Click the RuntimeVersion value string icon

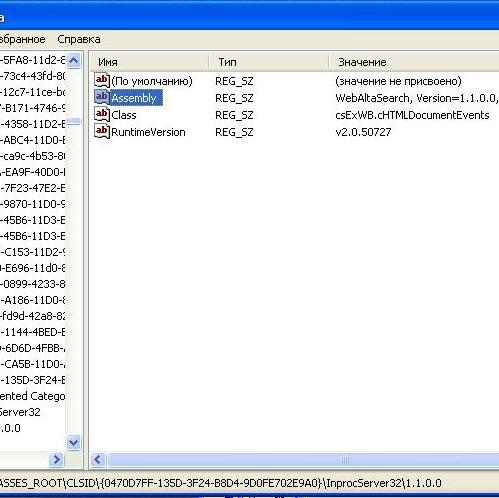click(x=102, y=132)
